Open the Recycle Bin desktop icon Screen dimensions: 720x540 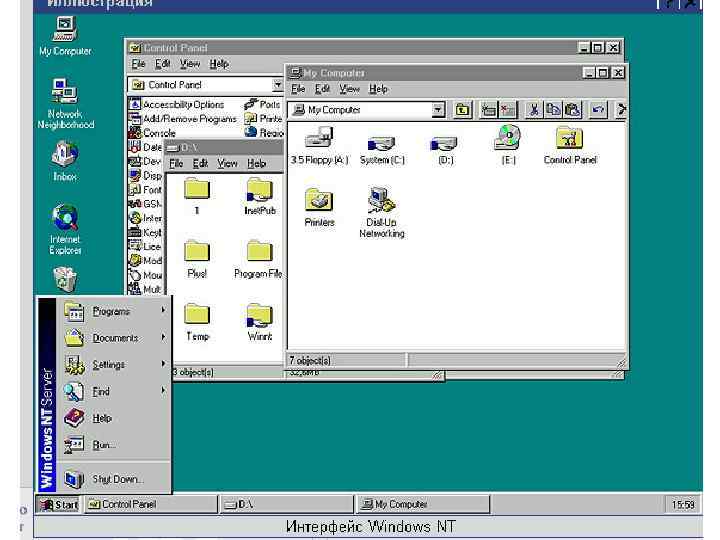pos(65,279)
